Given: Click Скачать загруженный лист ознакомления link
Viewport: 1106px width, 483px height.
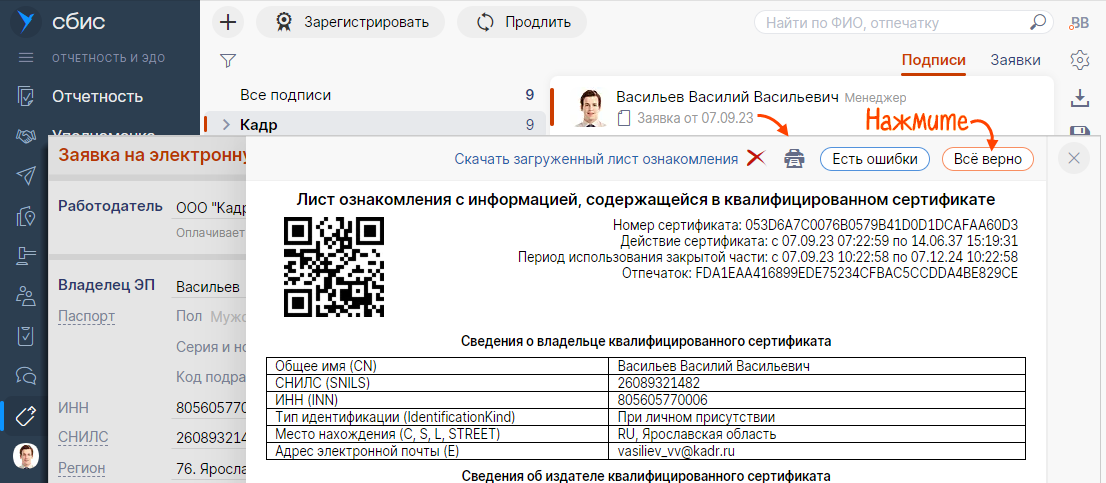Looking at the screenshot, I should click(x=595, y=158).
